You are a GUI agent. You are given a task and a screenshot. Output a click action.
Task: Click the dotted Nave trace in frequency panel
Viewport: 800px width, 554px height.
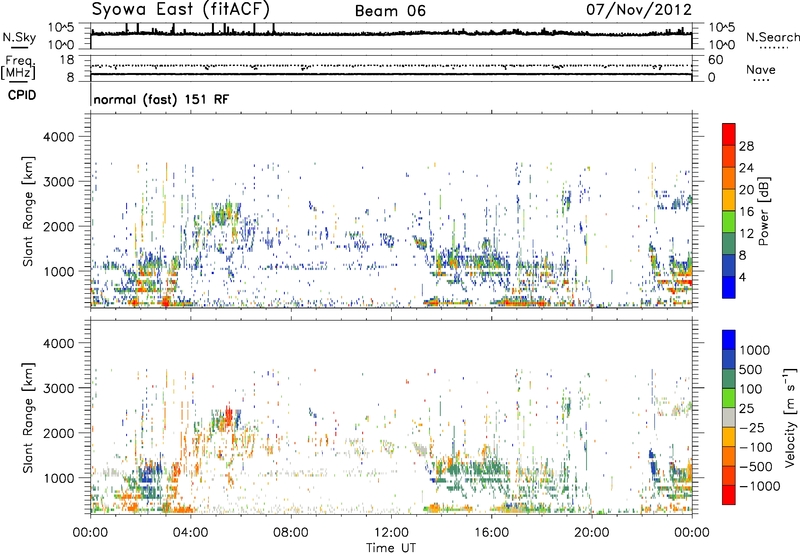coord(391,66)
